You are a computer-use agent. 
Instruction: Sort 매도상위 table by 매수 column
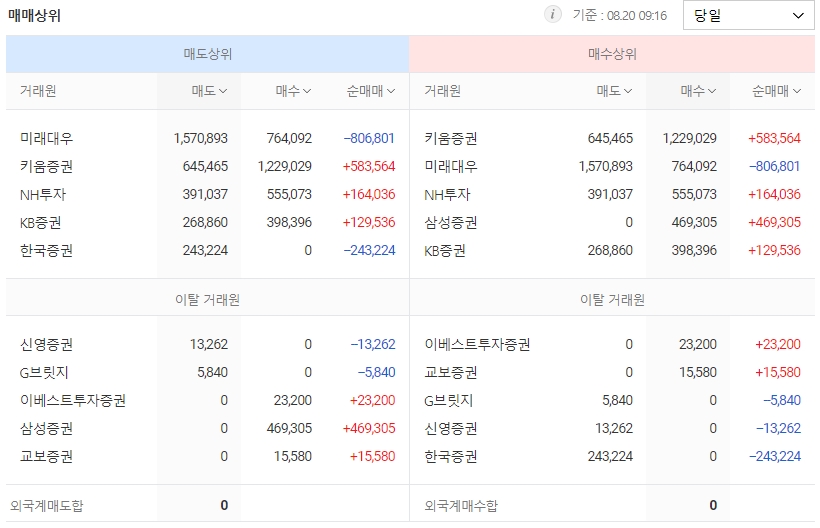click(293, 91)
